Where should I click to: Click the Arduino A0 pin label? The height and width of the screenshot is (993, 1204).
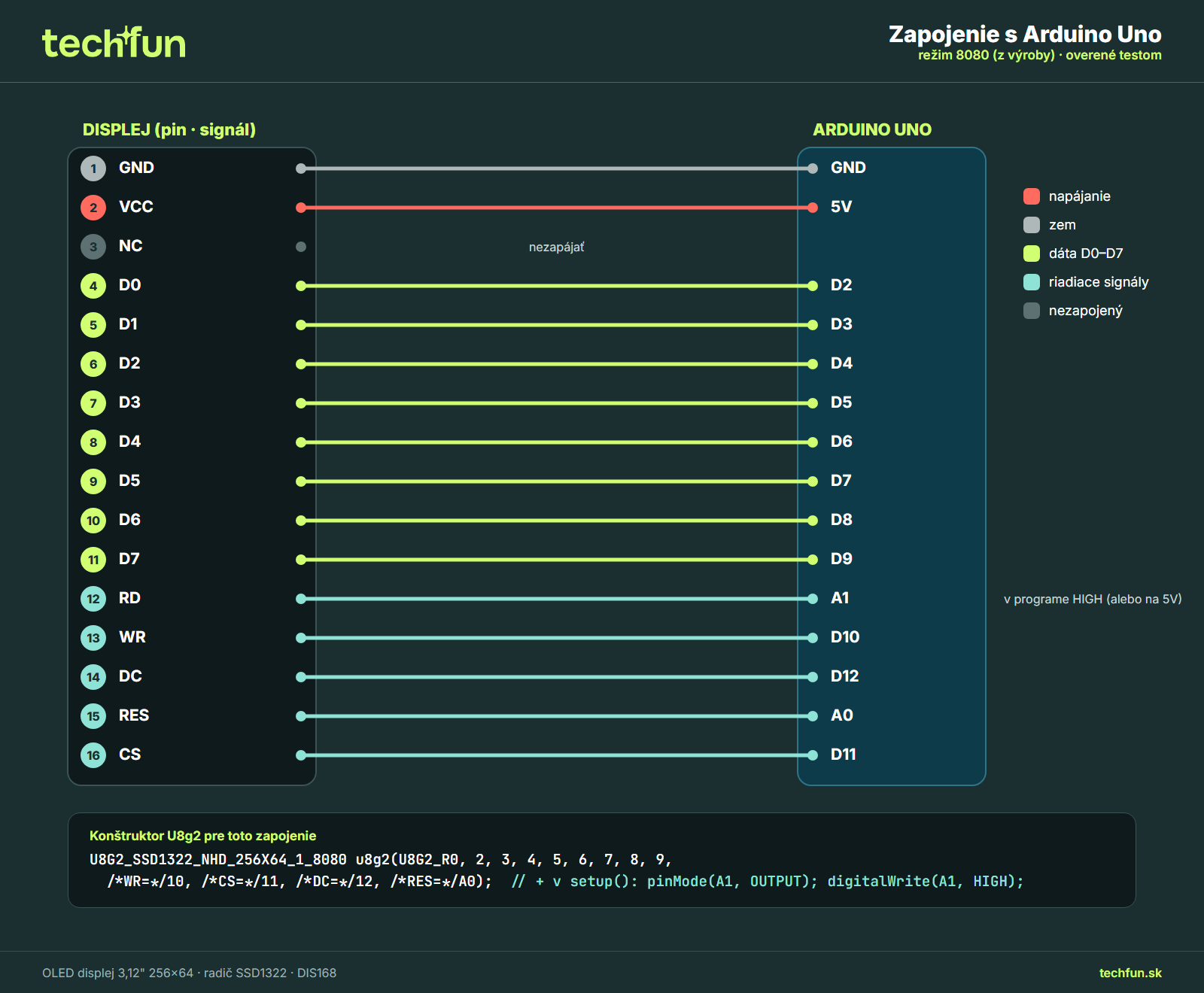[842, 715]
